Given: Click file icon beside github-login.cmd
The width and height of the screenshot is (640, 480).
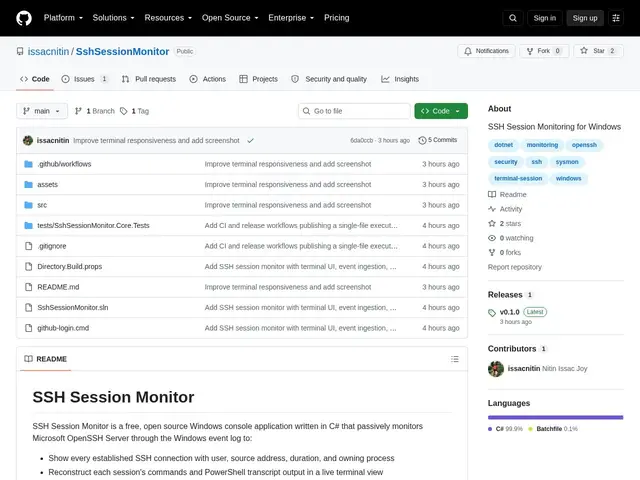Looking at the screenshot, I should [x=28, y=328].
